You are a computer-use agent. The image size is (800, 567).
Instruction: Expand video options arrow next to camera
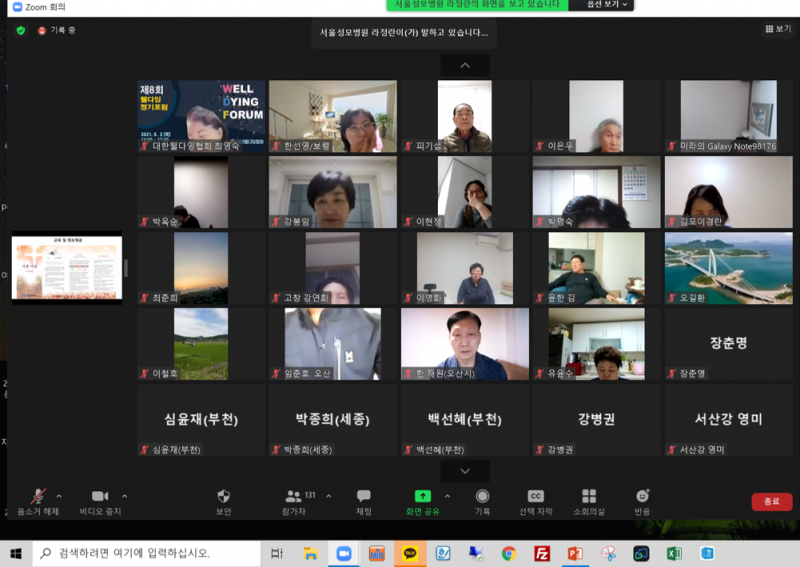point(124,496)
